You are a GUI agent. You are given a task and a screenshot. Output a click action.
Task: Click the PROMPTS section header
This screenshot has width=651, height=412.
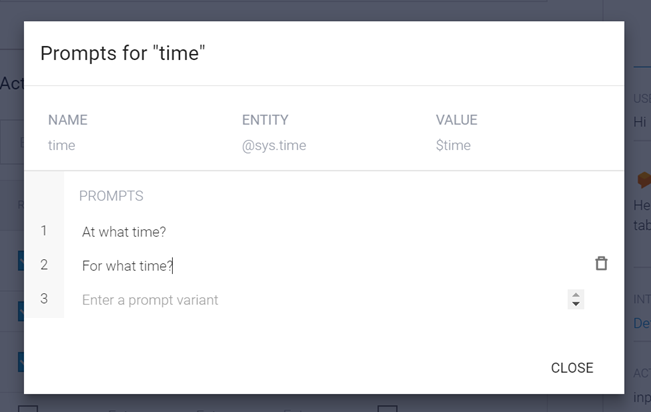(x=111, y=196)
